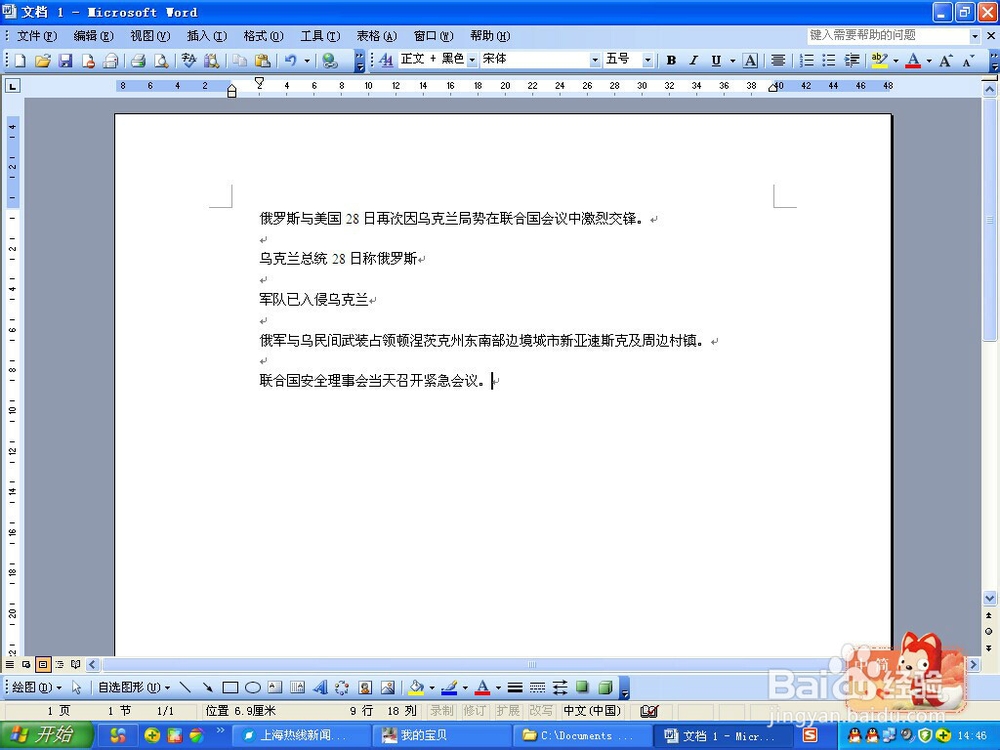Select the Line drawing tool

coord(185,688)
